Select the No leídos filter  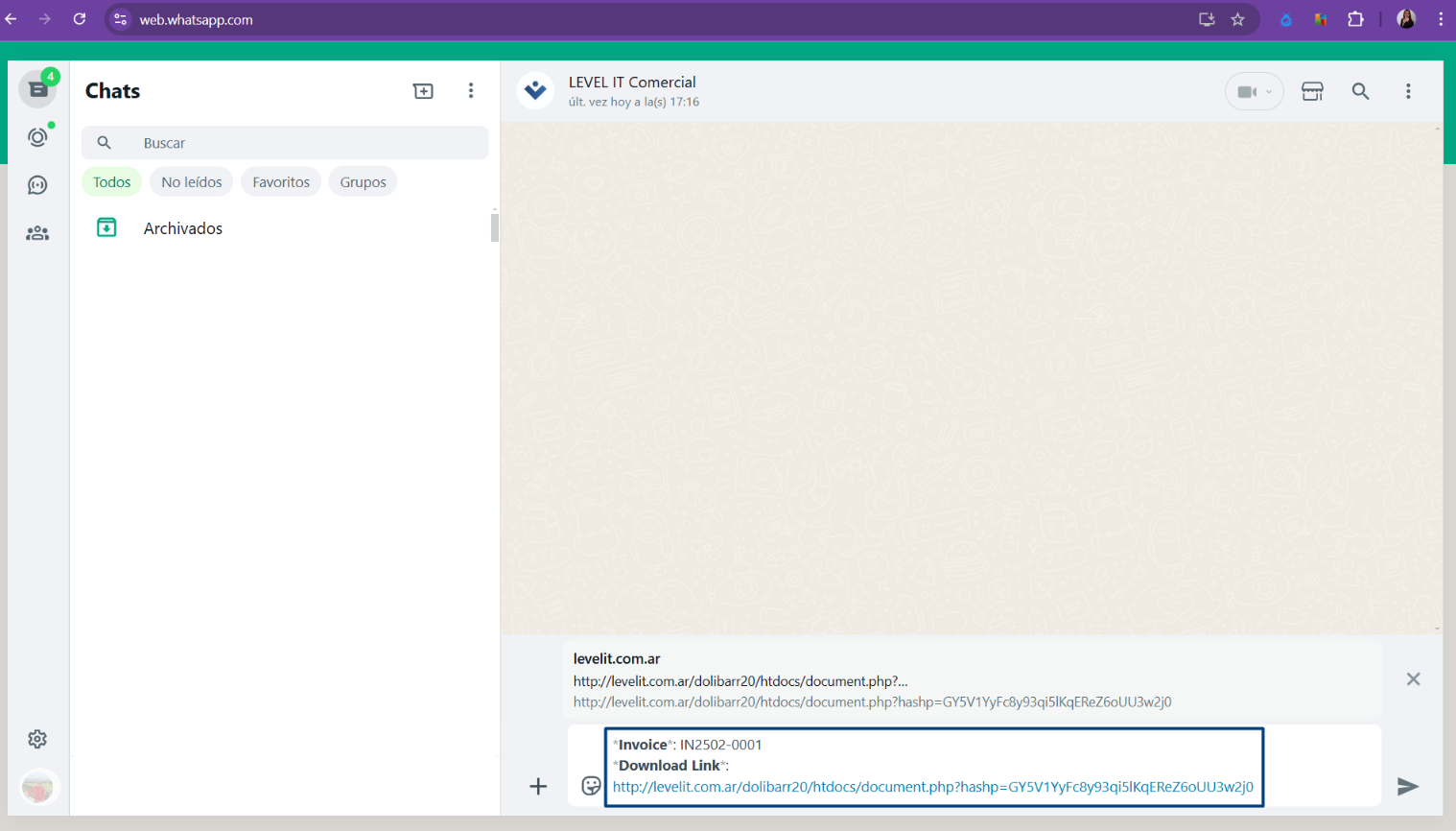[x=192, y=181]
